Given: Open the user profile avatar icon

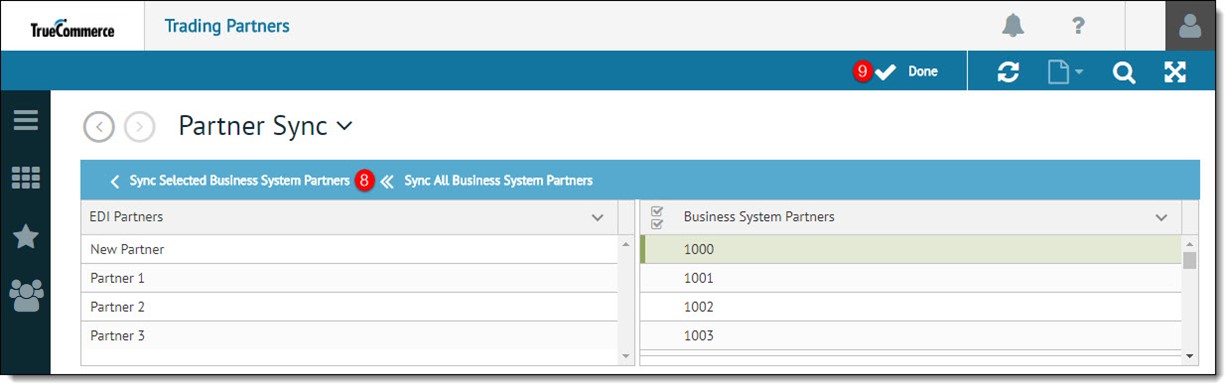Looking at the screenshot, I should (1190, 26).
